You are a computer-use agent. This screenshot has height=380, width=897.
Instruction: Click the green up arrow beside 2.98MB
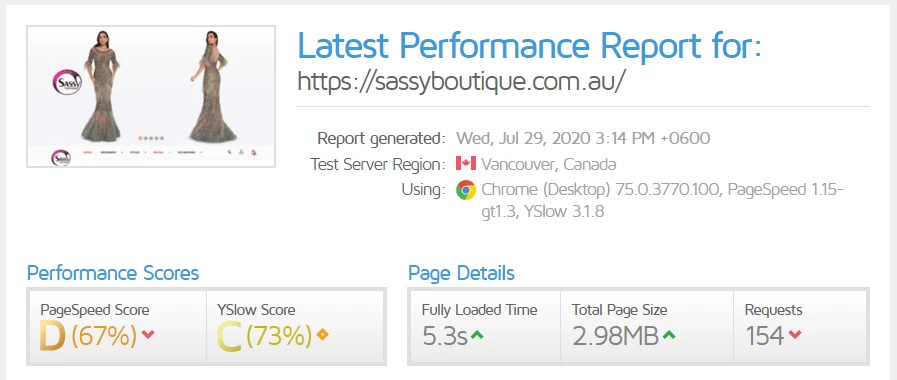click(x=668, y=335)
